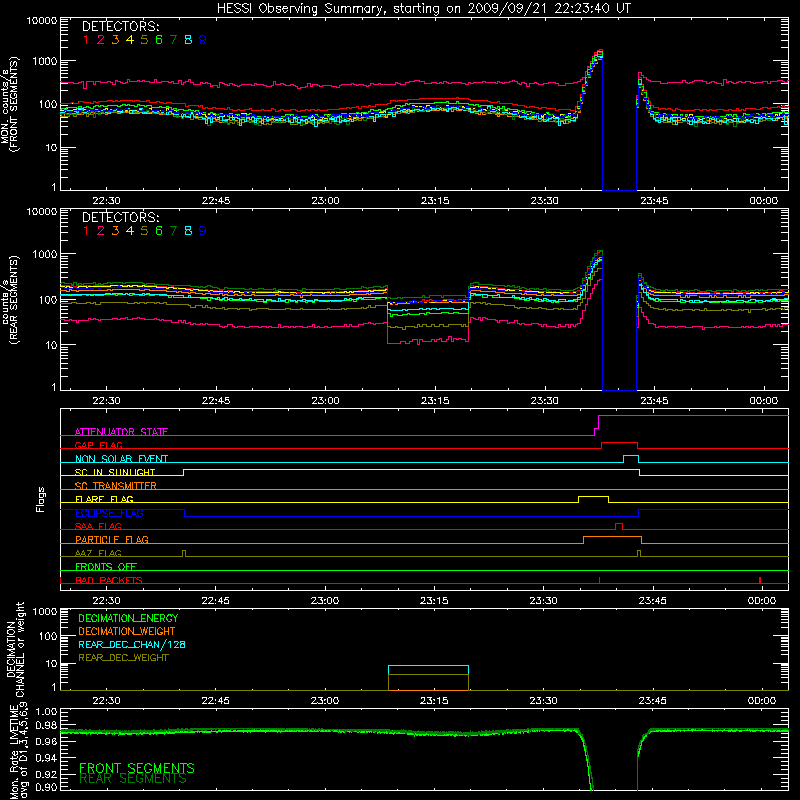Click the DETECTORS: label in the front segments plot

pos(120,26)
